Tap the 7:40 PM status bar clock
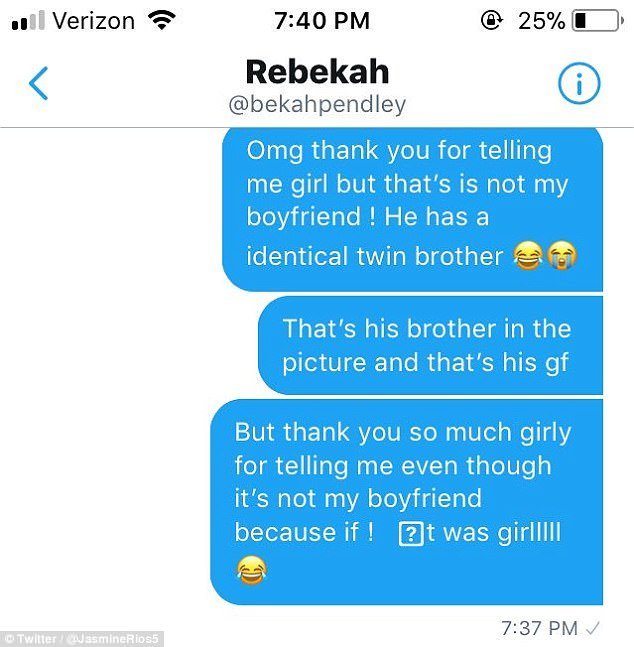Viewport: 634px width, 647px height. [322, 21]
